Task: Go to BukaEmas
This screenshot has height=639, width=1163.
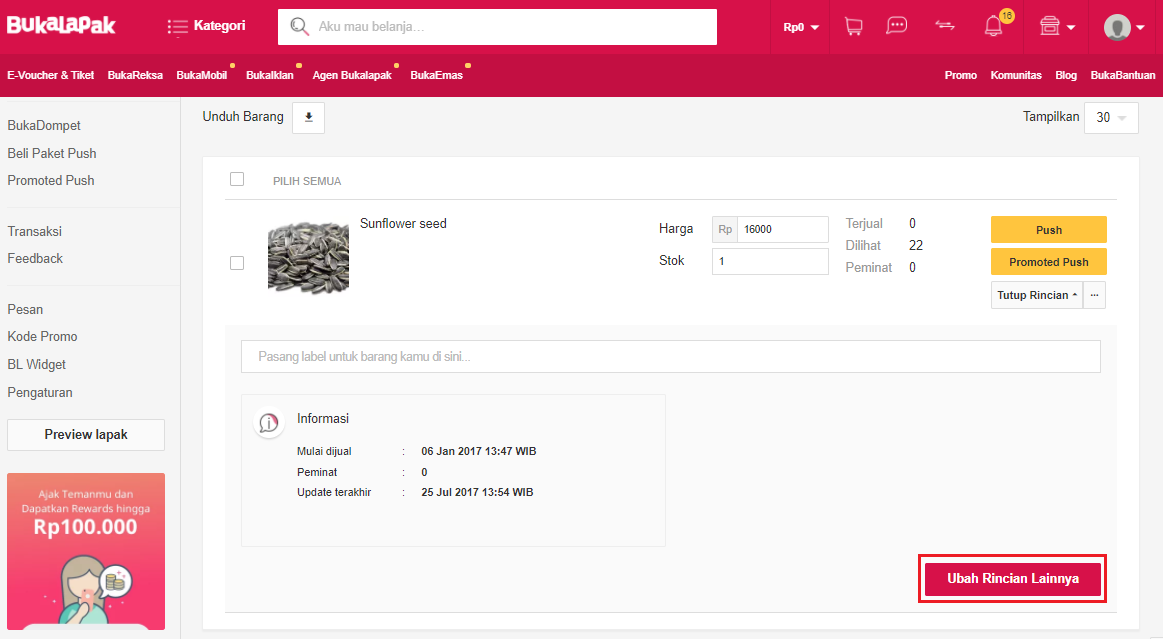Action: [437, 76]
